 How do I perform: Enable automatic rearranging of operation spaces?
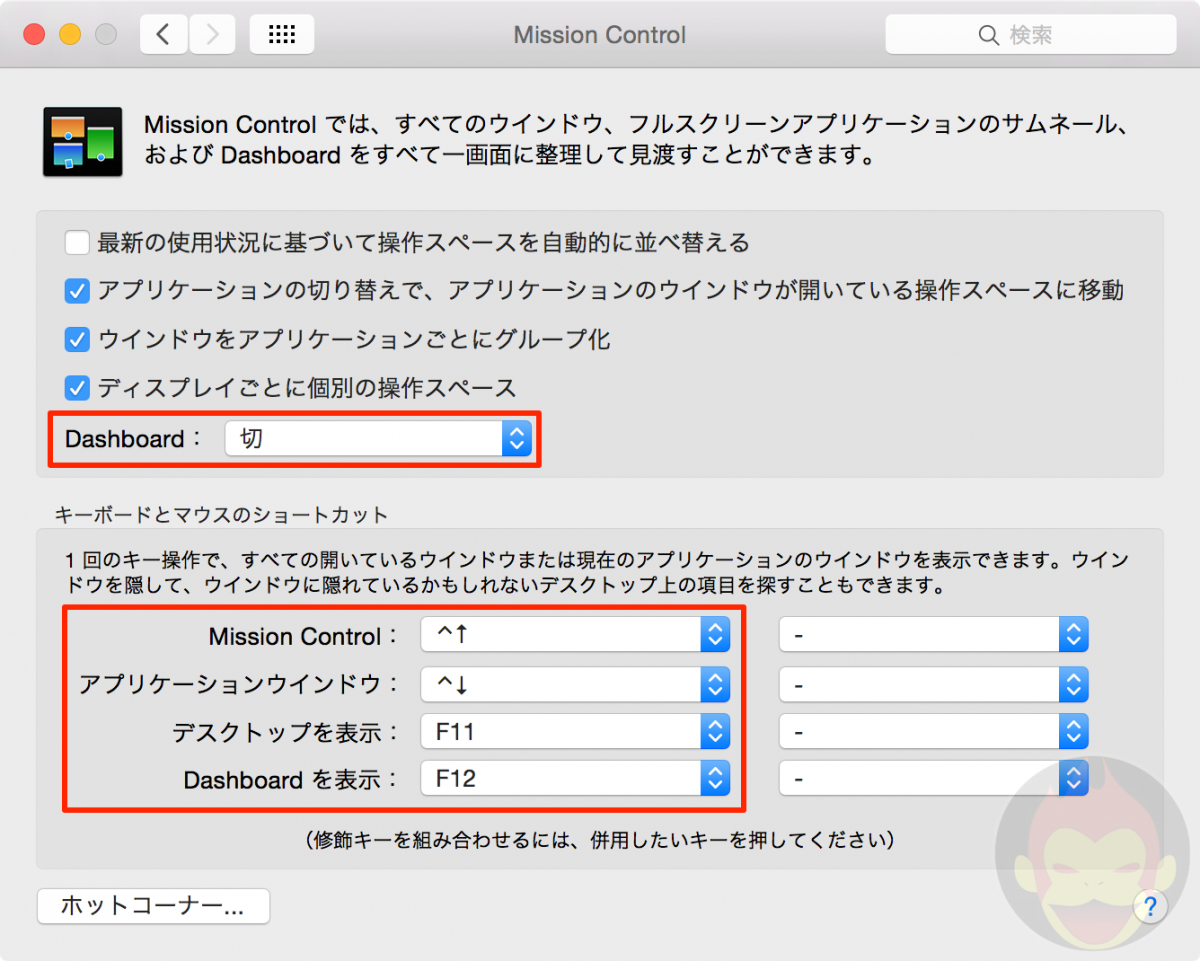click(77, 241)
